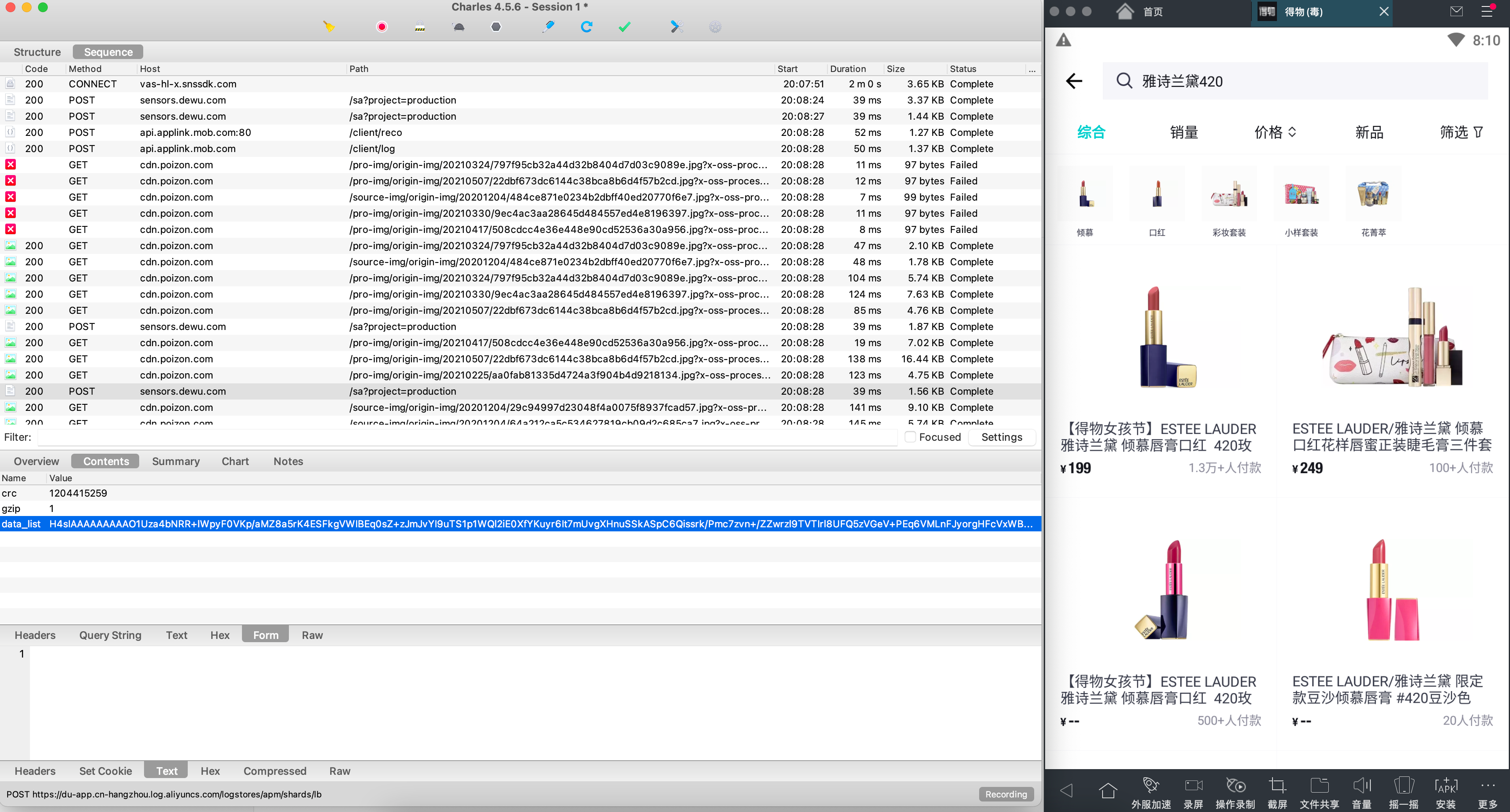Image resolution: width=1510 pixels, height=812 pixels.
Task: Open Tools wrench and screwdriver icon
Action: coord(677,26)
